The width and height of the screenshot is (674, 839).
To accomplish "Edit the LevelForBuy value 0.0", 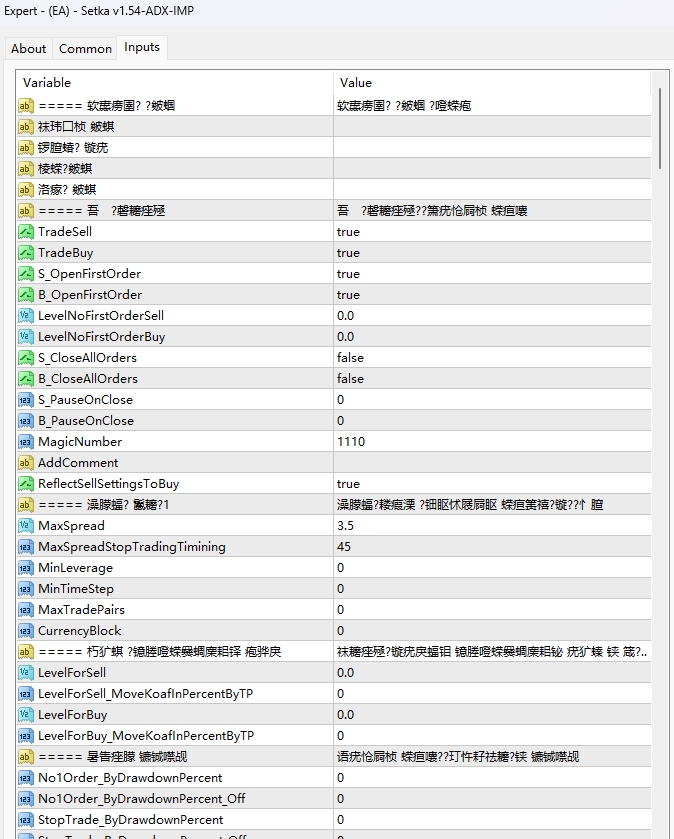I will (492, 715).
